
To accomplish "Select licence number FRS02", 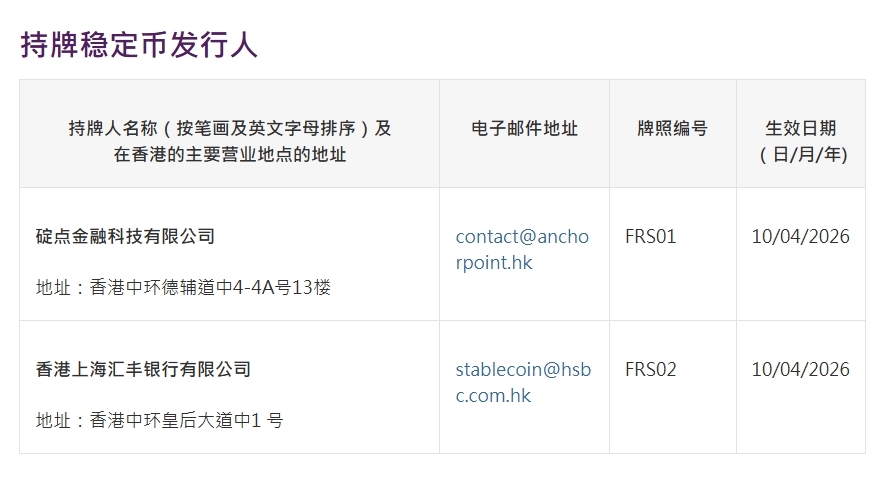I will tap(650, 370).
